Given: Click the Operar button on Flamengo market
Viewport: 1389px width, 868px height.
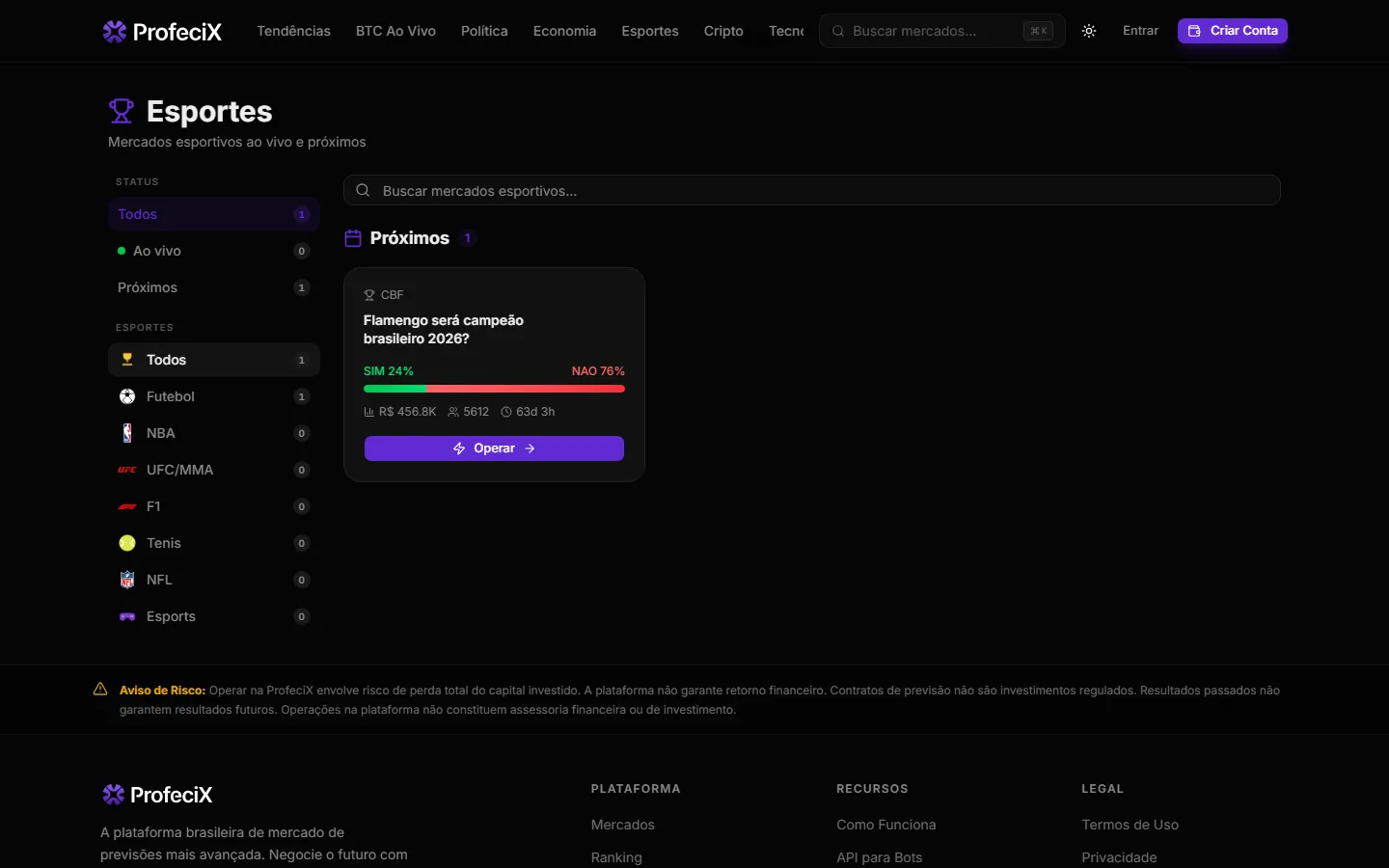Looking at the screenshot, I should coord(494,448).
